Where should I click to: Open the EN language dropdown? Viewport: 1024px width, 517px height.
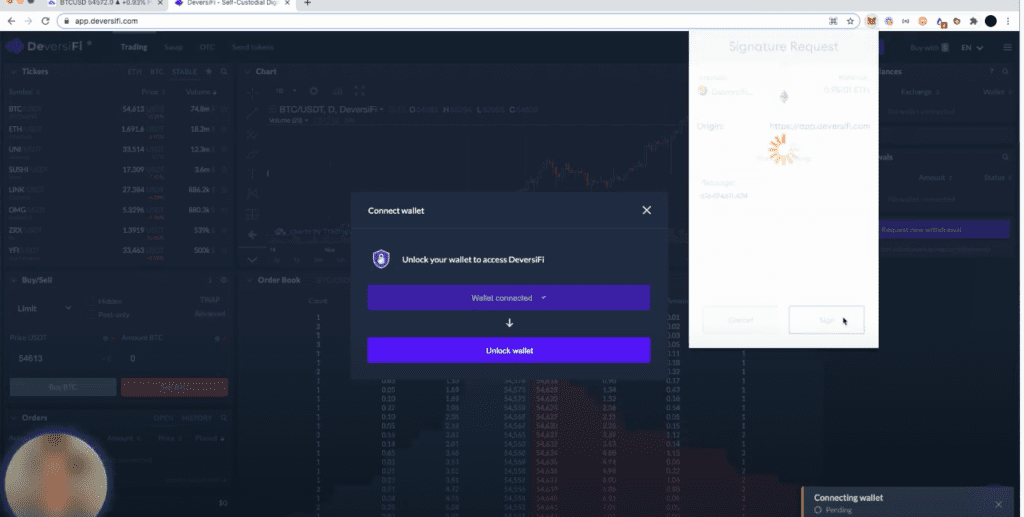pyautogui.click(x=972, y=48)
